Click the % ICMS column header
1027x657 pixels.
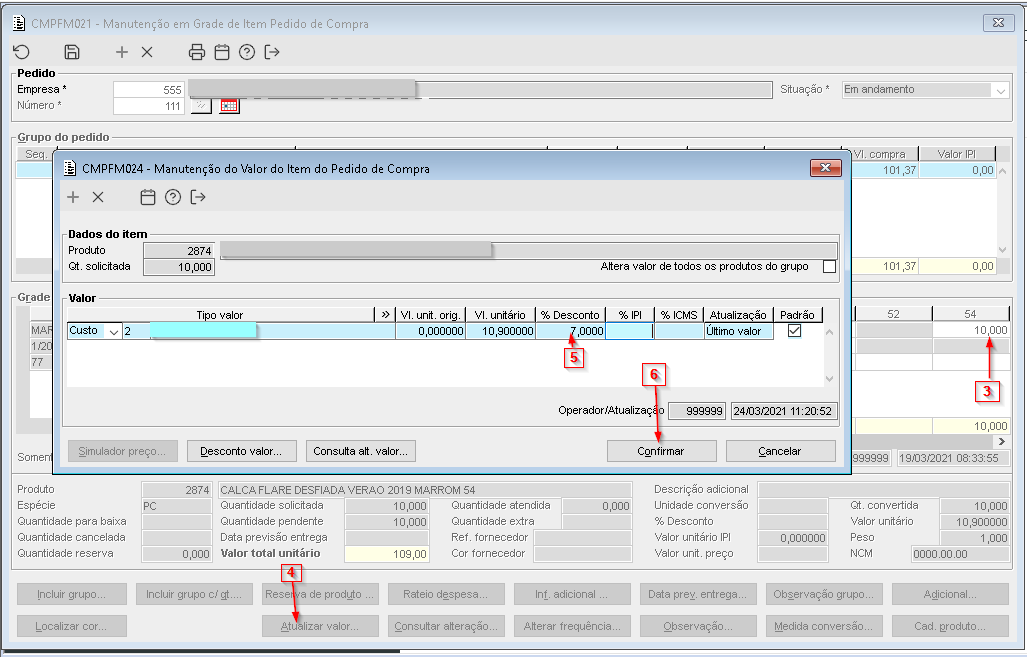[679, 315]
